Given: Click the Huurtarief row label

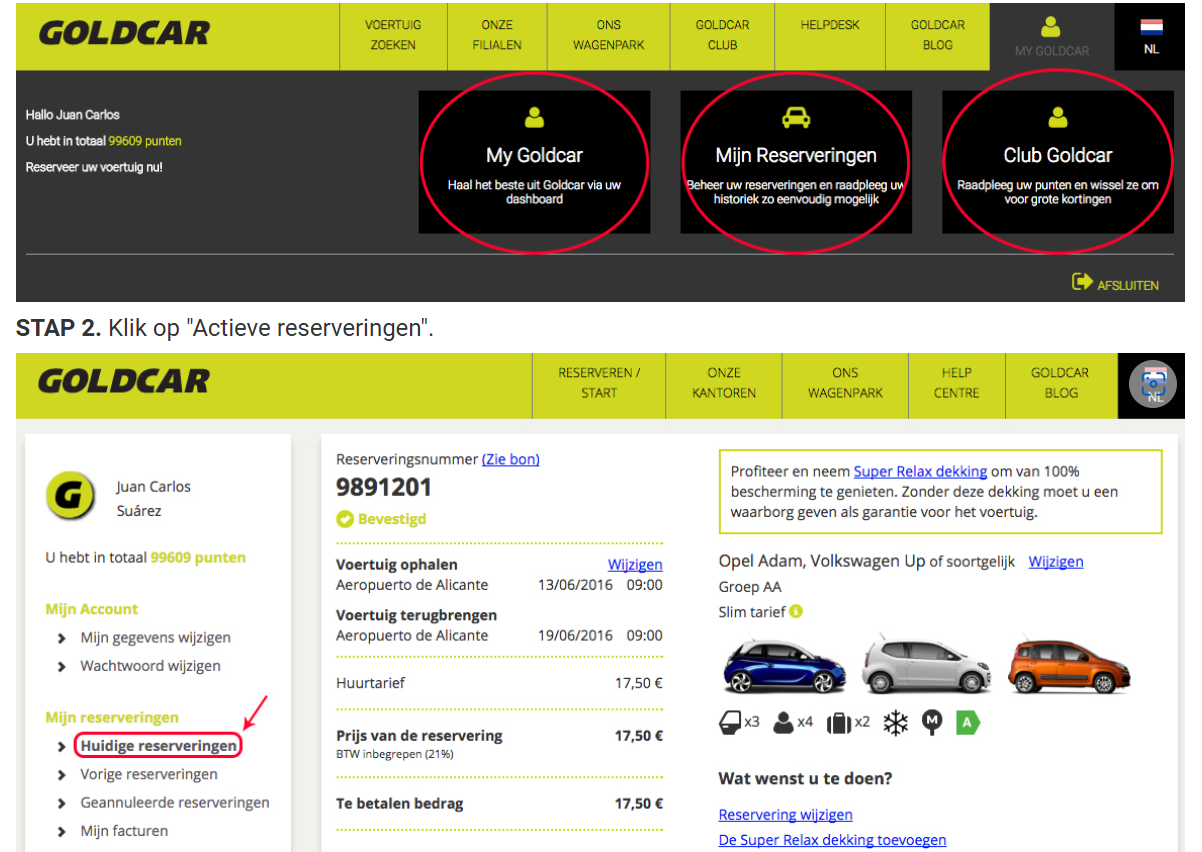Looking at the screenshot, I should coord(371,684).
